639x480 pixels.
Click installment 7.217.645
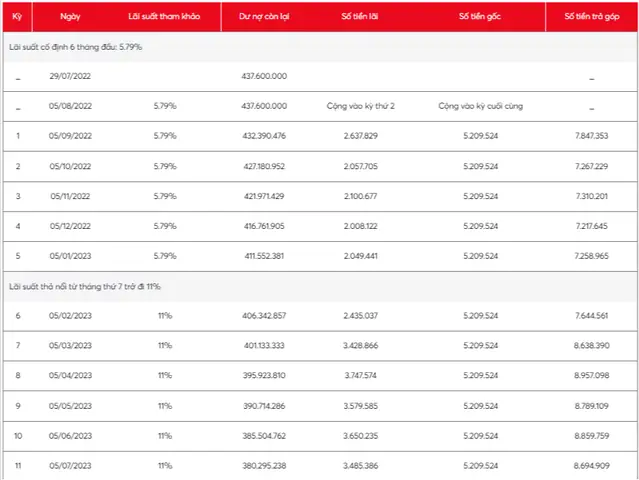click(x=592, y=226)
